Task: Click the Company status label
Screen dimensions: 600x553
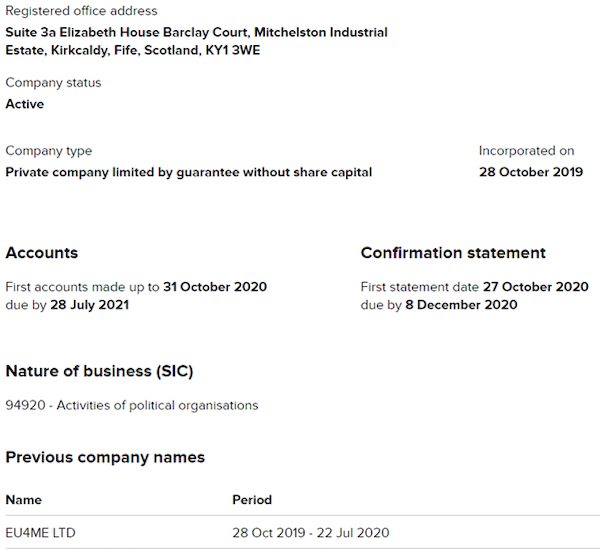Action: (x=53, y=83)
